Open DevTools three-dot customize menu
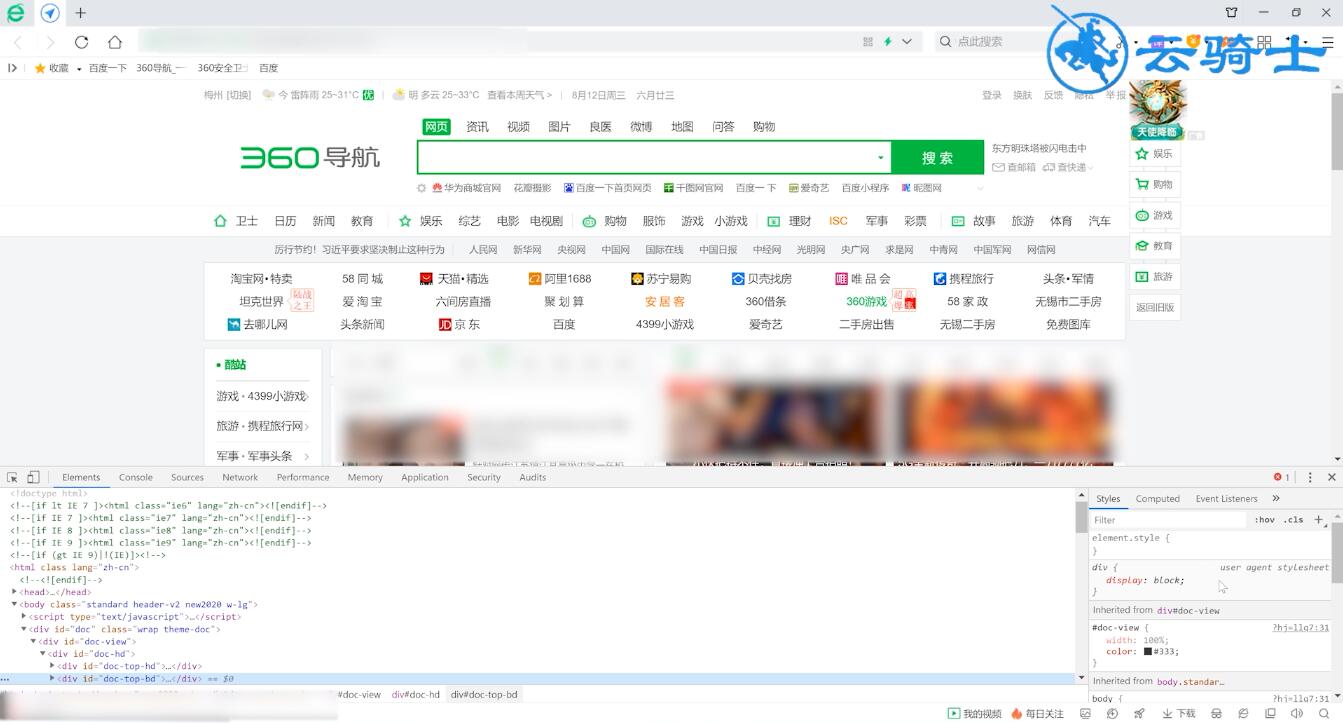The image size is (1343, 723). coord(1310,477)
